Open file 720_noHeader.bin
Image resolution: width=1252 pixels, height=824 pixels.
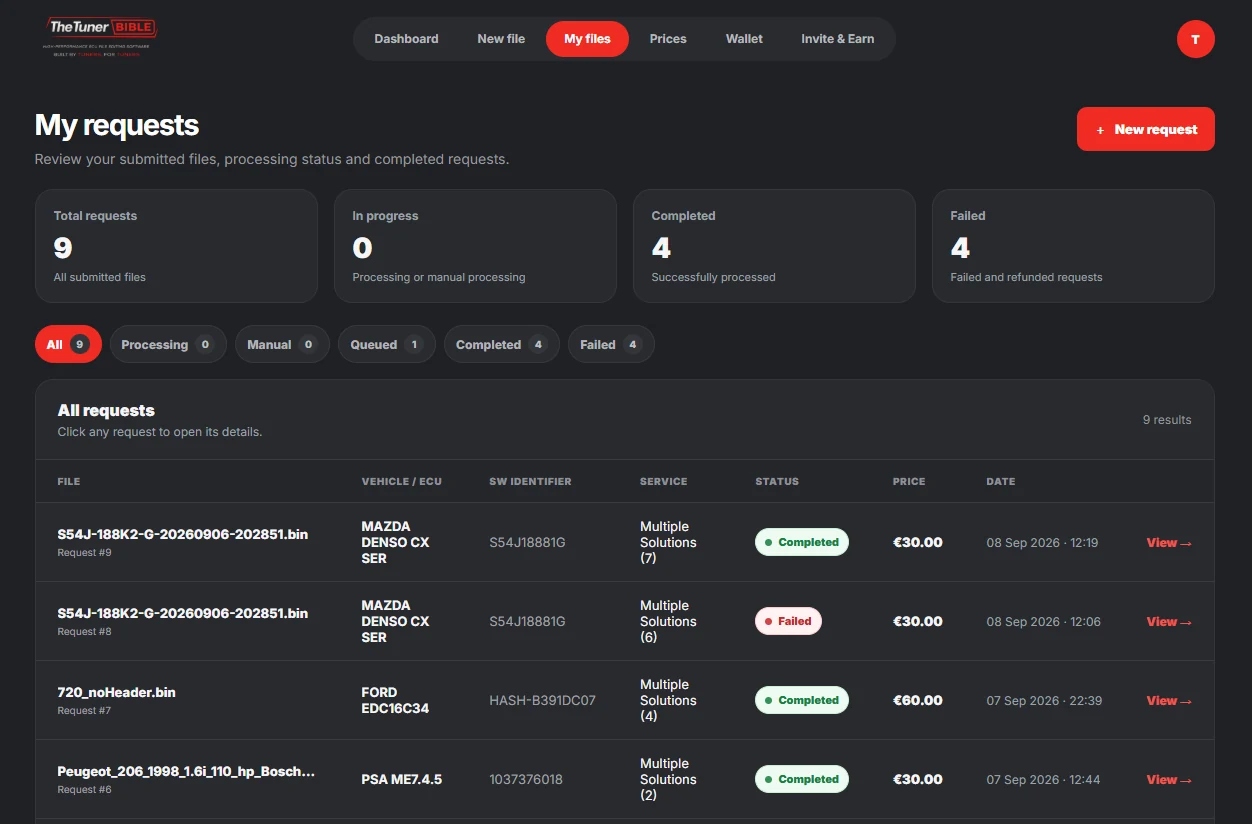[x=116, y=692]
